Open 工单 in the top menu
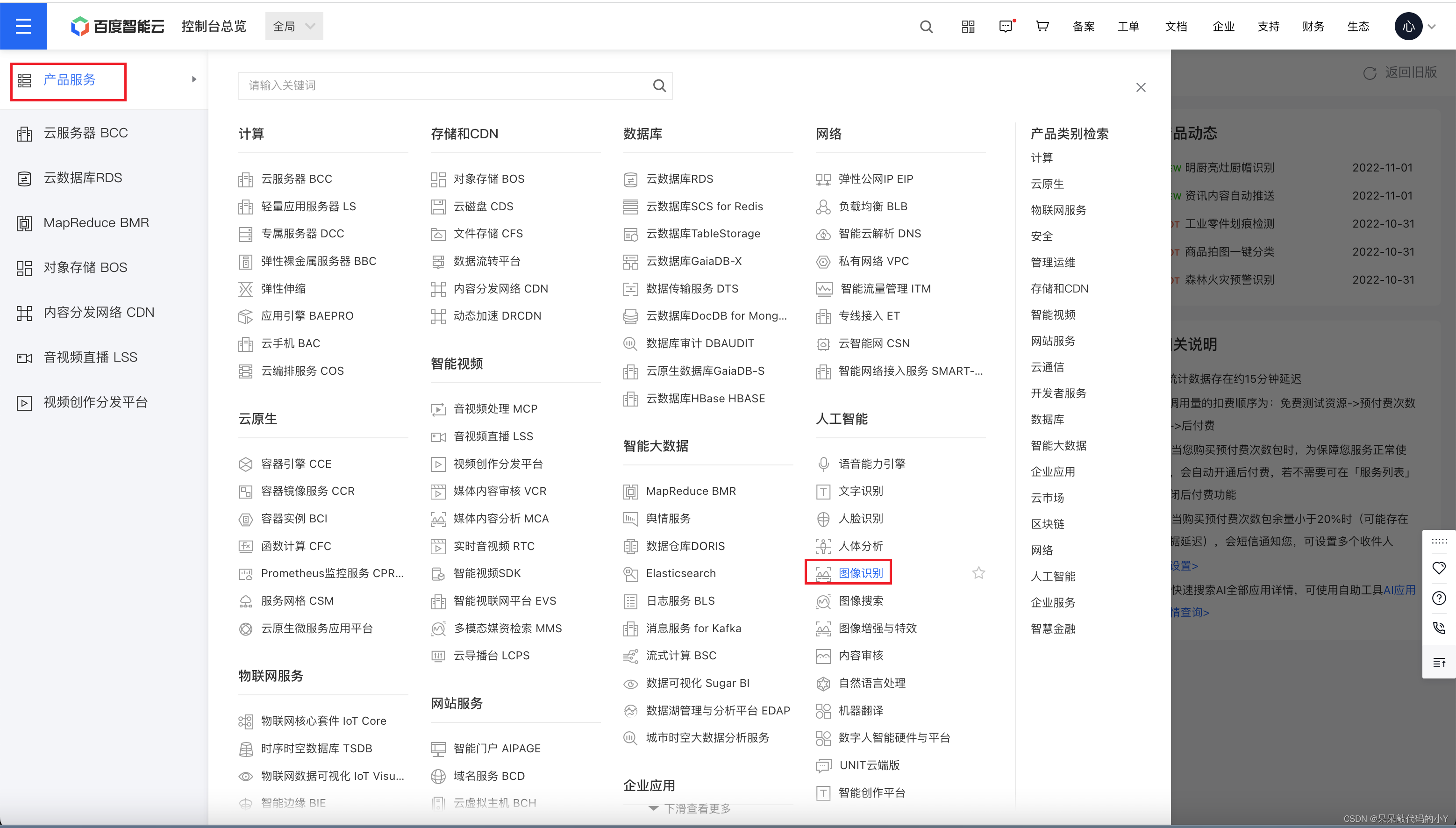The height and width of the screenshot is (828, 1456). click(x=1128, y=26)
